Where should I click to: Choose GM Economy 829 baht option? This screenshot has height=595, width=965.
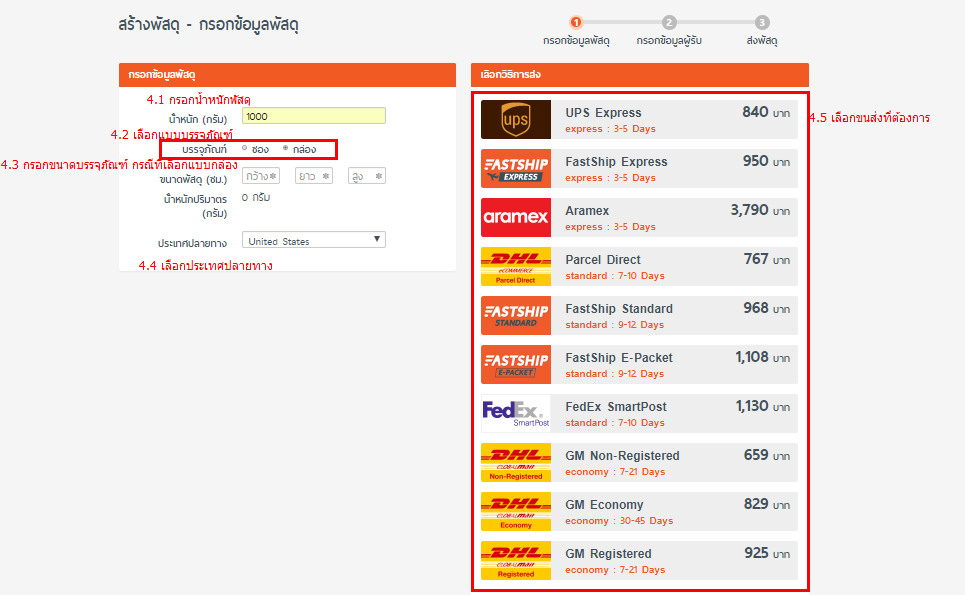(x=639, y=511)
